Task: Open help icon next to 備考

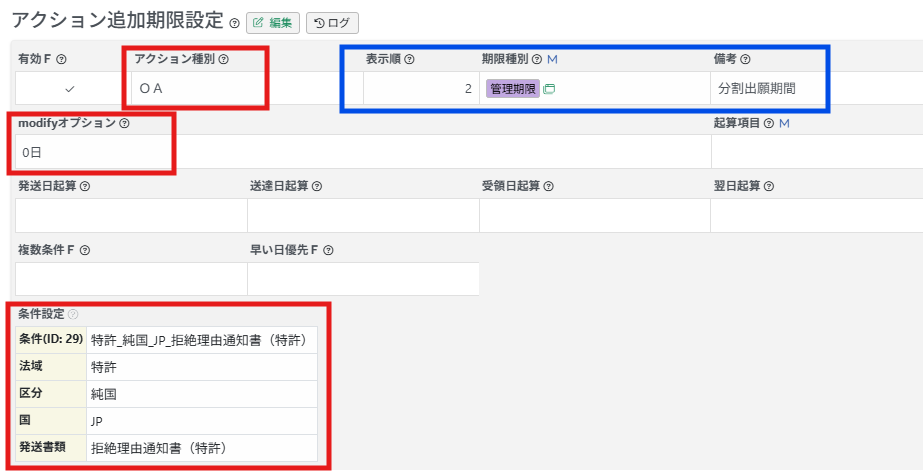Action: point(745,60)
